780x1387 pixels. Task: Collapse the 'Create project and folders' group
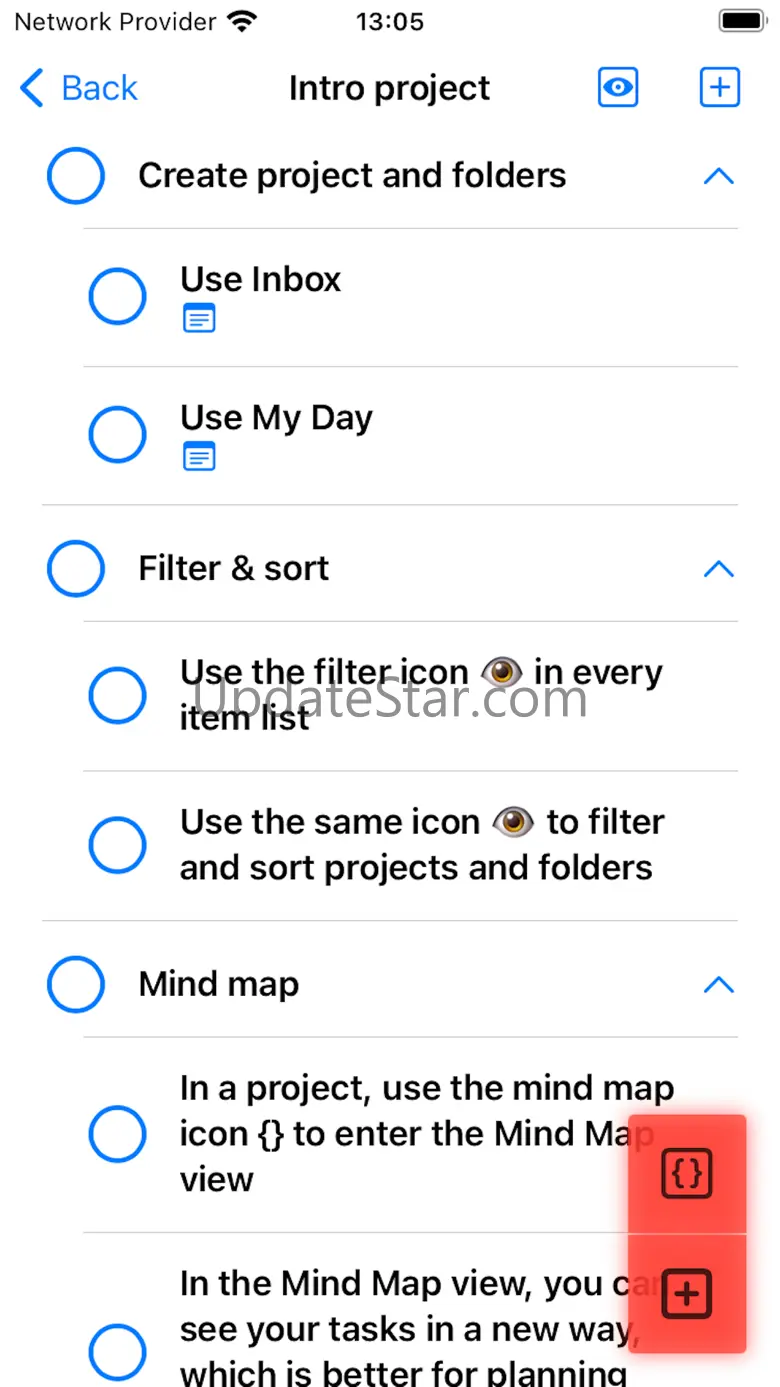coord(718,177)
